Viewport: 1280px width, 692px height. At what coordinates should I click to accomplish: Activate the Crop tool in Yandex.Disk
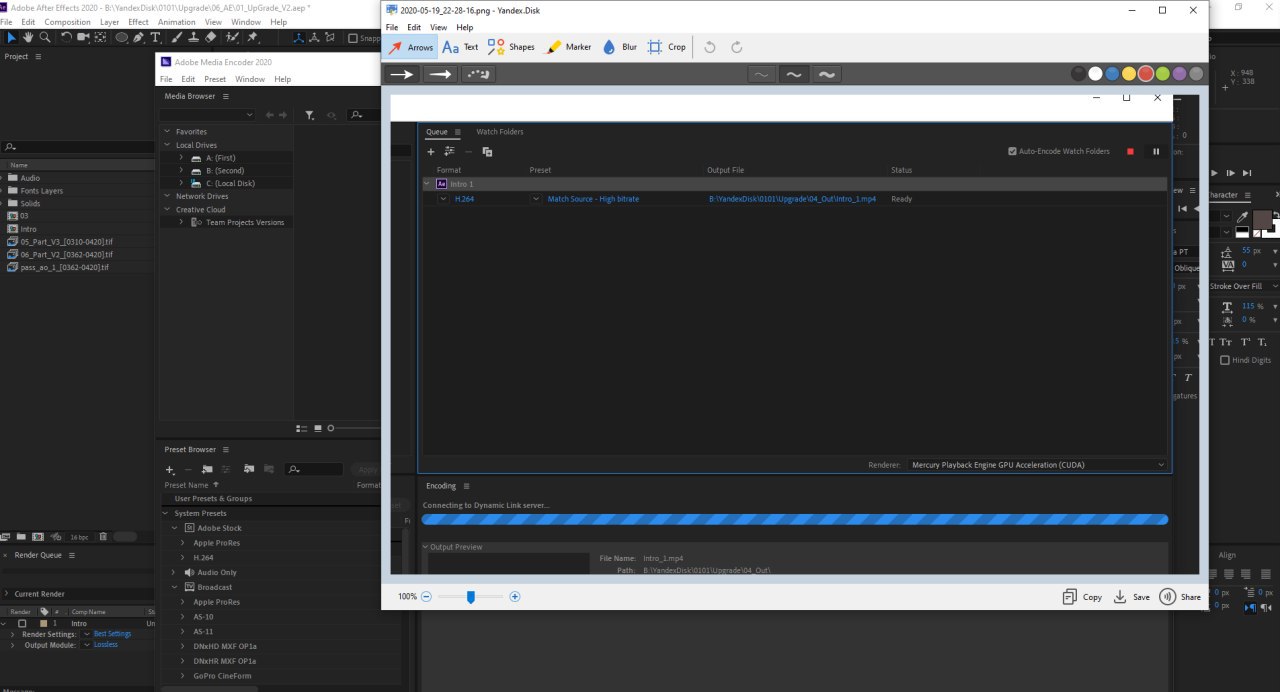click(x=666, y=47)
